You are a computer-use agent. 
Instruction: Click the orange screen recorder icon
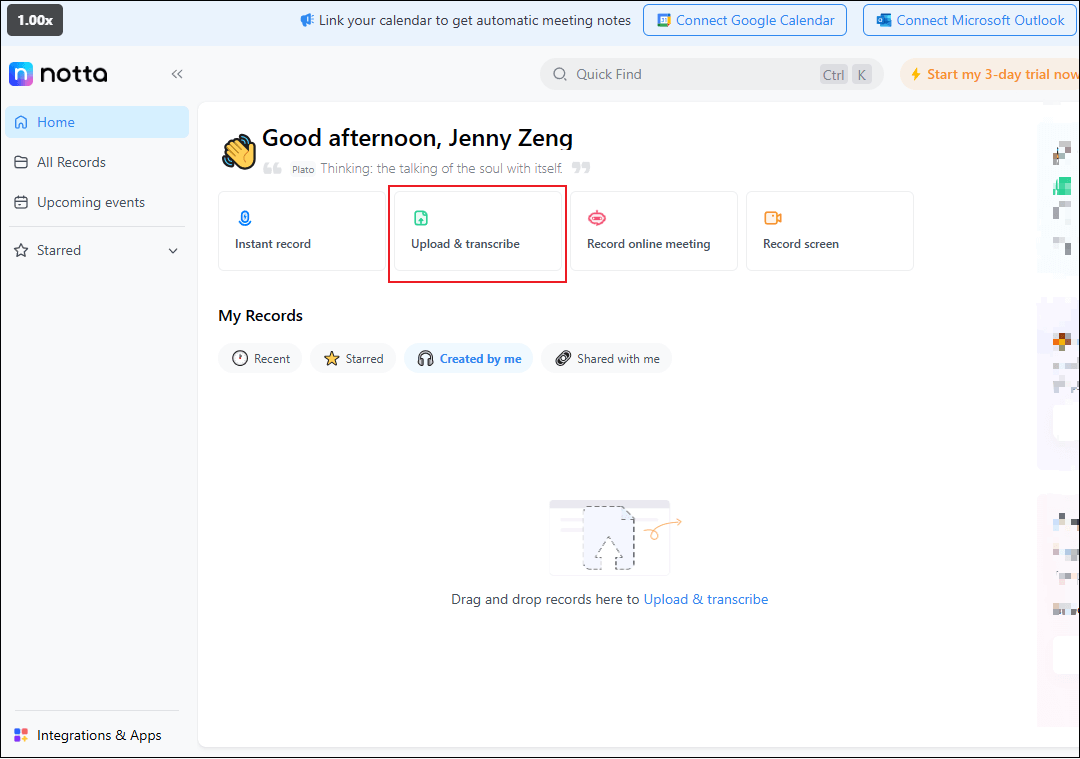tap(773, 218)
